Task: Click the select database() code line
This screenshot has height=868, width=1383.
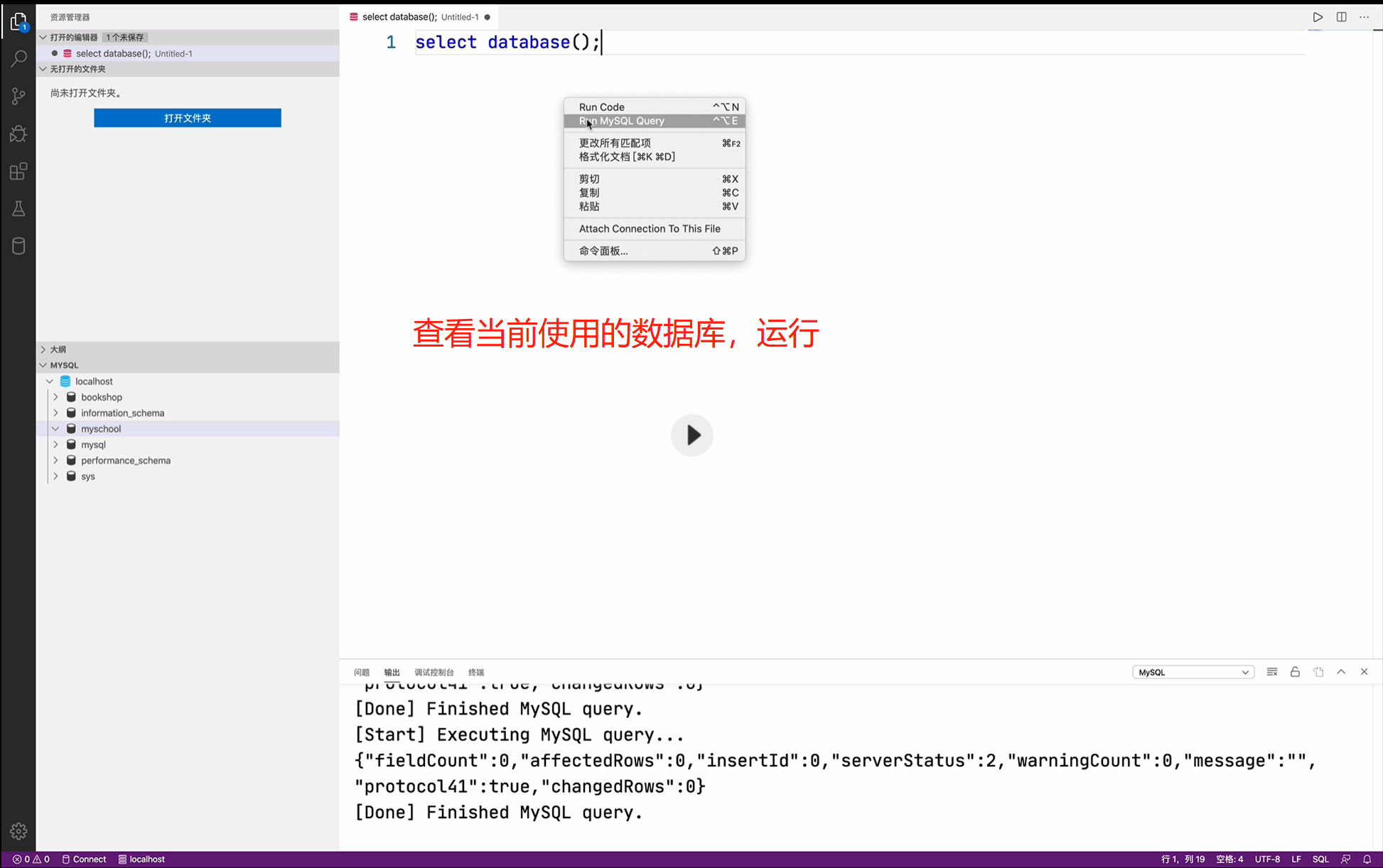Action: point(507,43)
